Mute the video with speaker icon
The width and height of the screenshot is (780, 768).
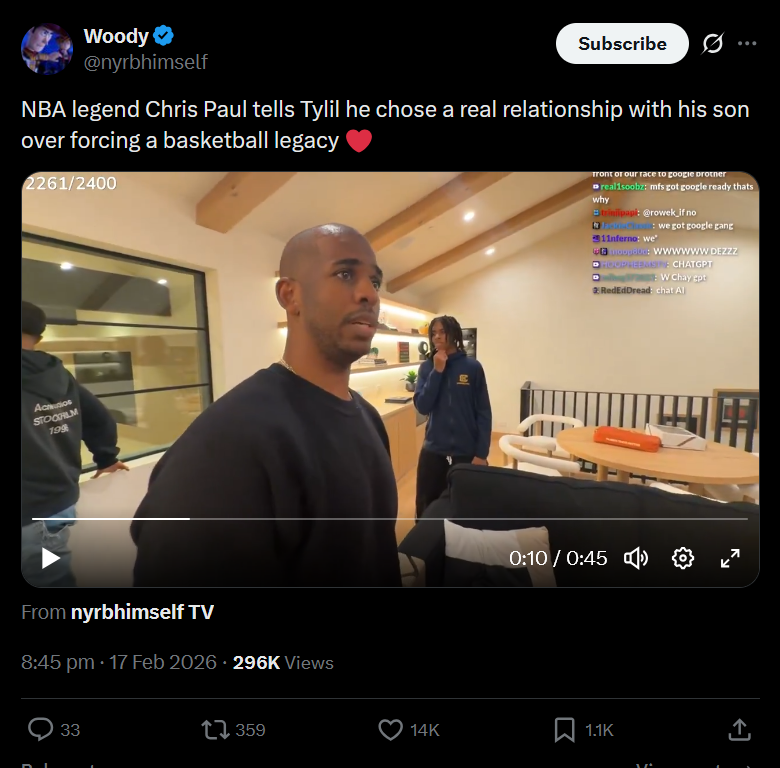pos(636,558)
